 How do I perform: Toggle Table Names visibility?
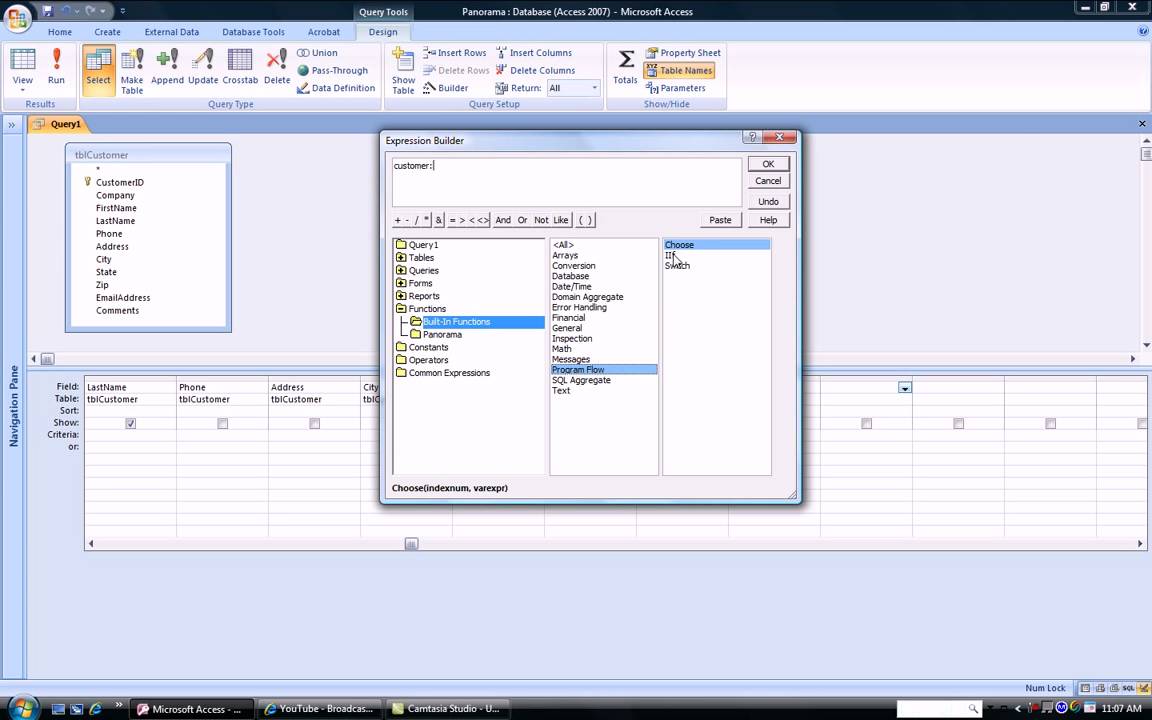point(679,71)
